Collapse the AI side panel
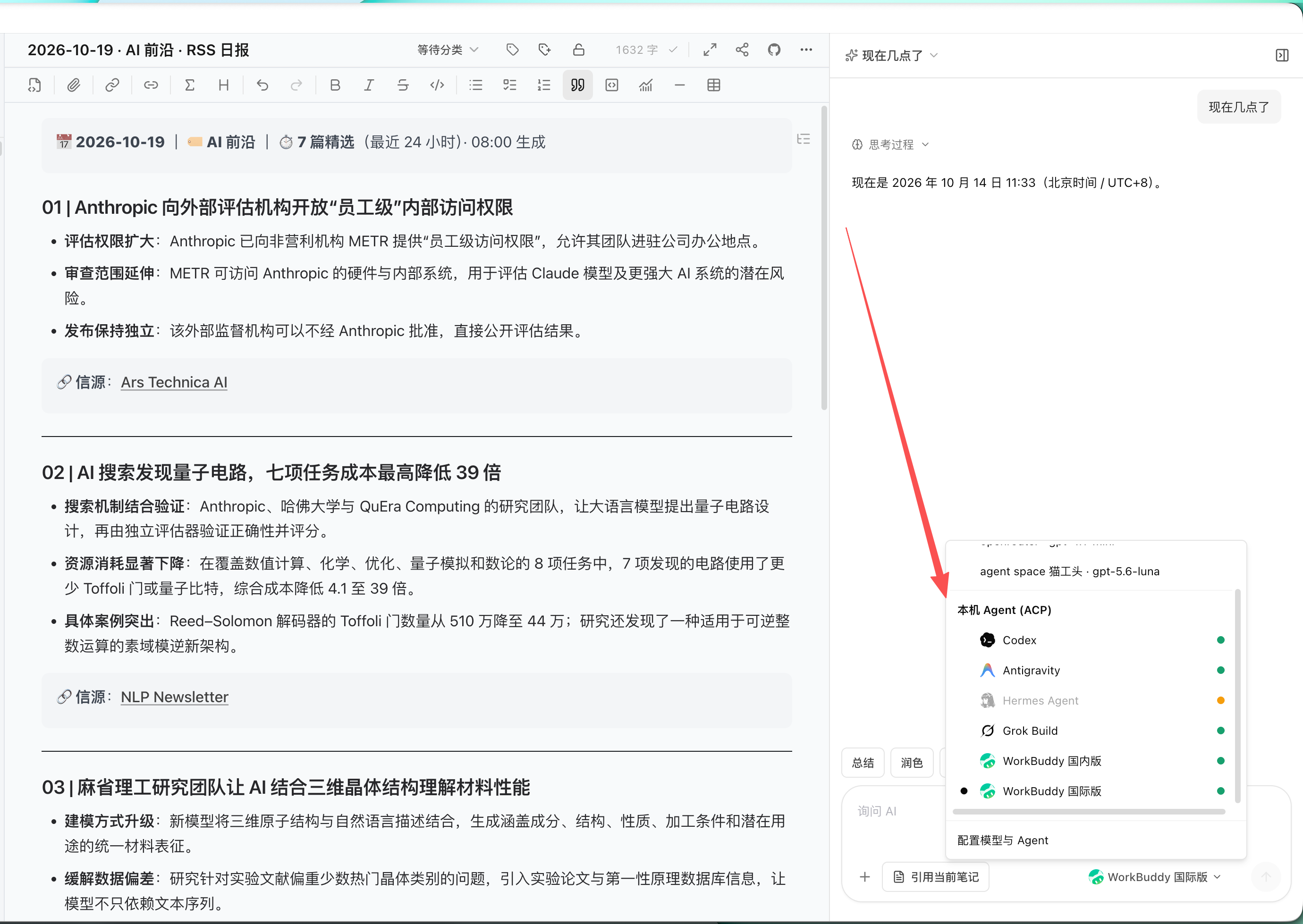The image size is (1303, 924). click(1282, 56)
